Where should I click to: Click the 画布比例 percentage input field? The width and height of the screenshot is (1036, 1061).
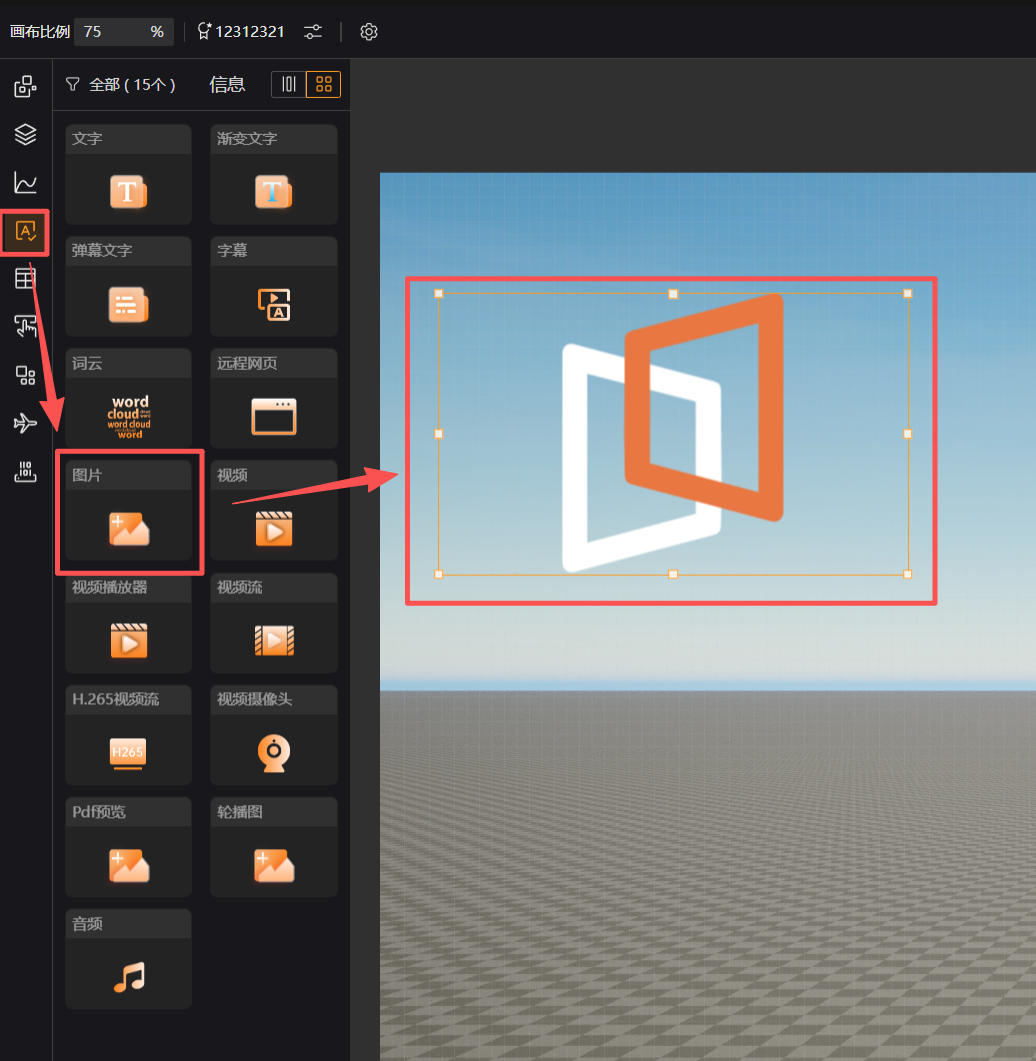[123, 32]
